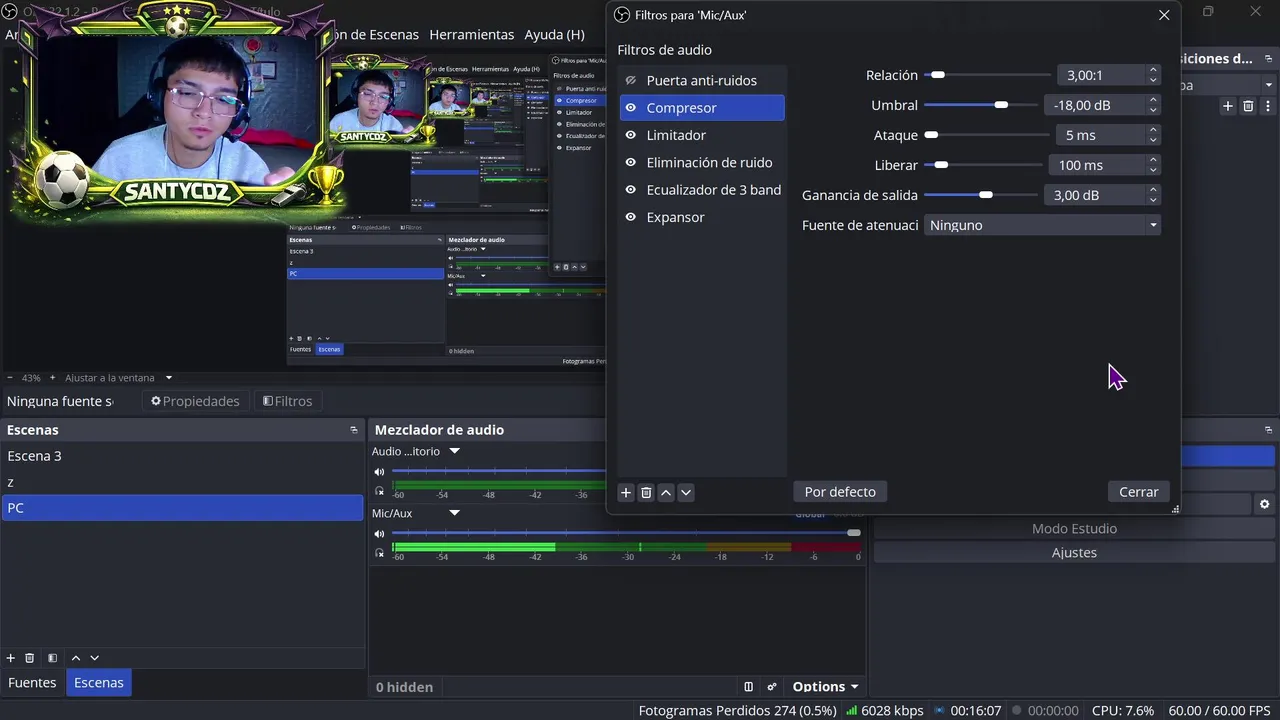Image resolution: width=1280 pixels, height=720 pixels.
Task: Open Ajustes from controls panel
Action: coord(1074,553)
